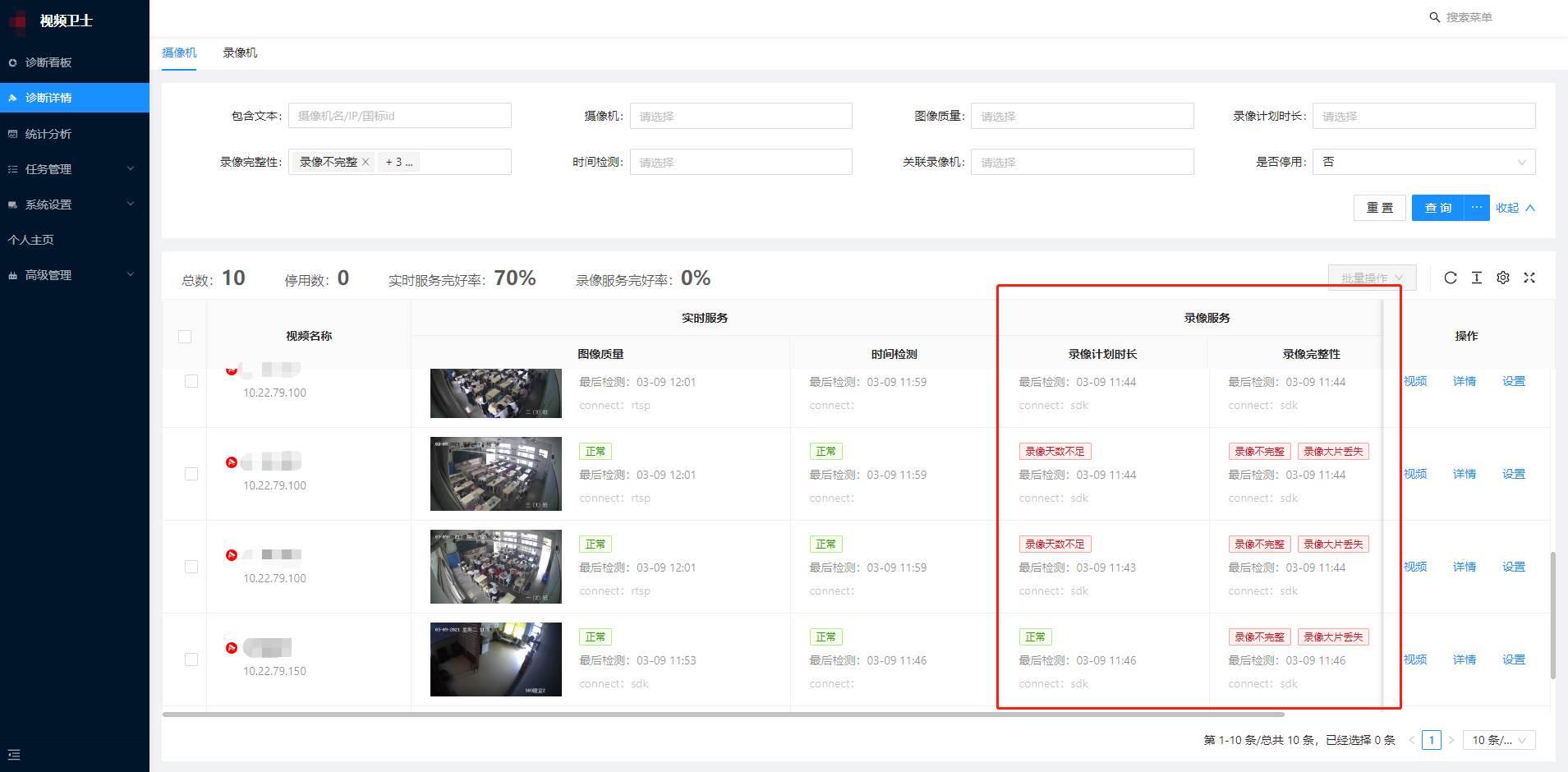Open the 是否停用 dropdown
This screenshot has width=1568, height=772.
(1423, 162)
